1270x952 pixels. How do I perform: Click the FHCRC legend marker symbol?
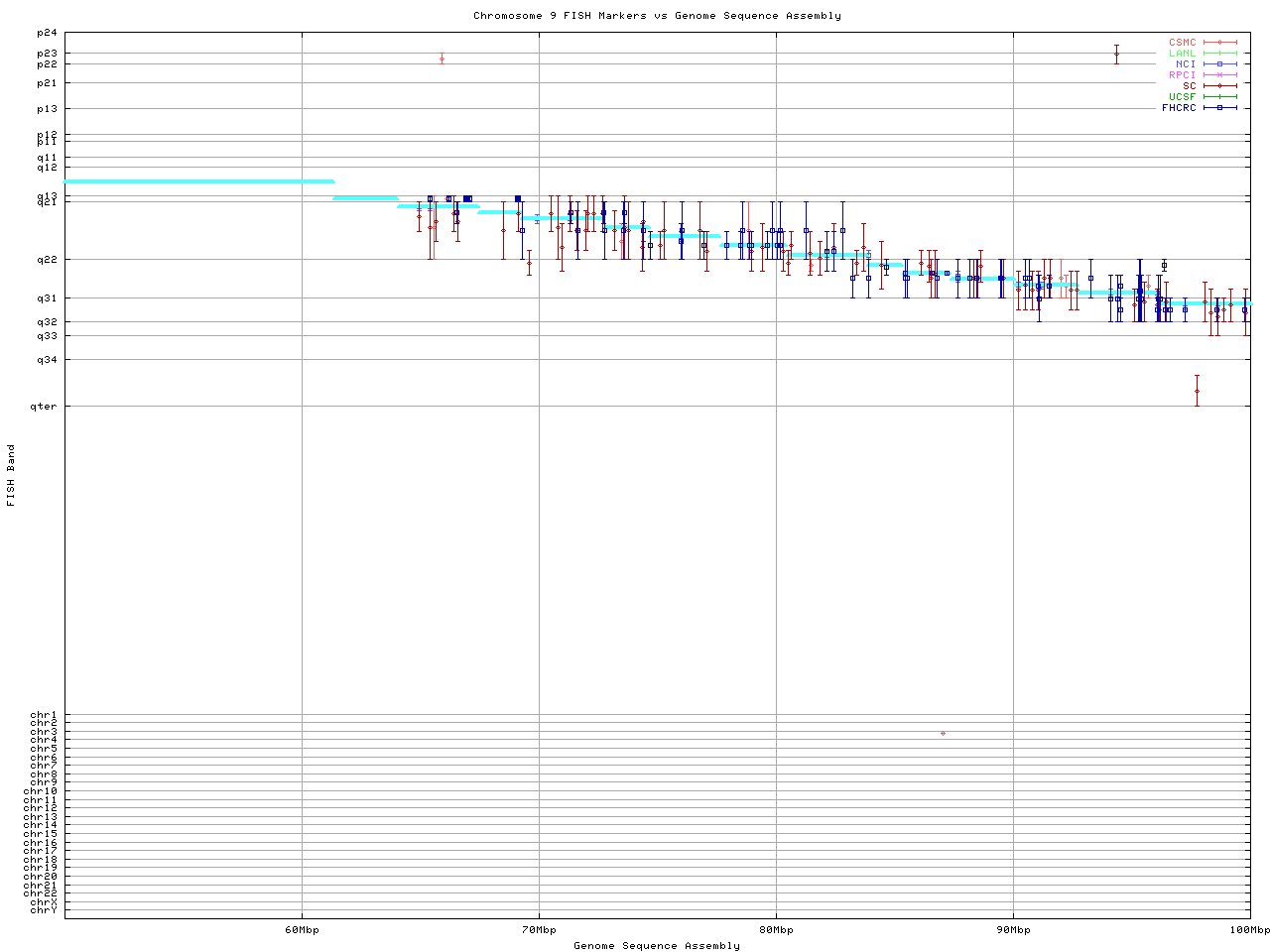(x=1219, y=108)
